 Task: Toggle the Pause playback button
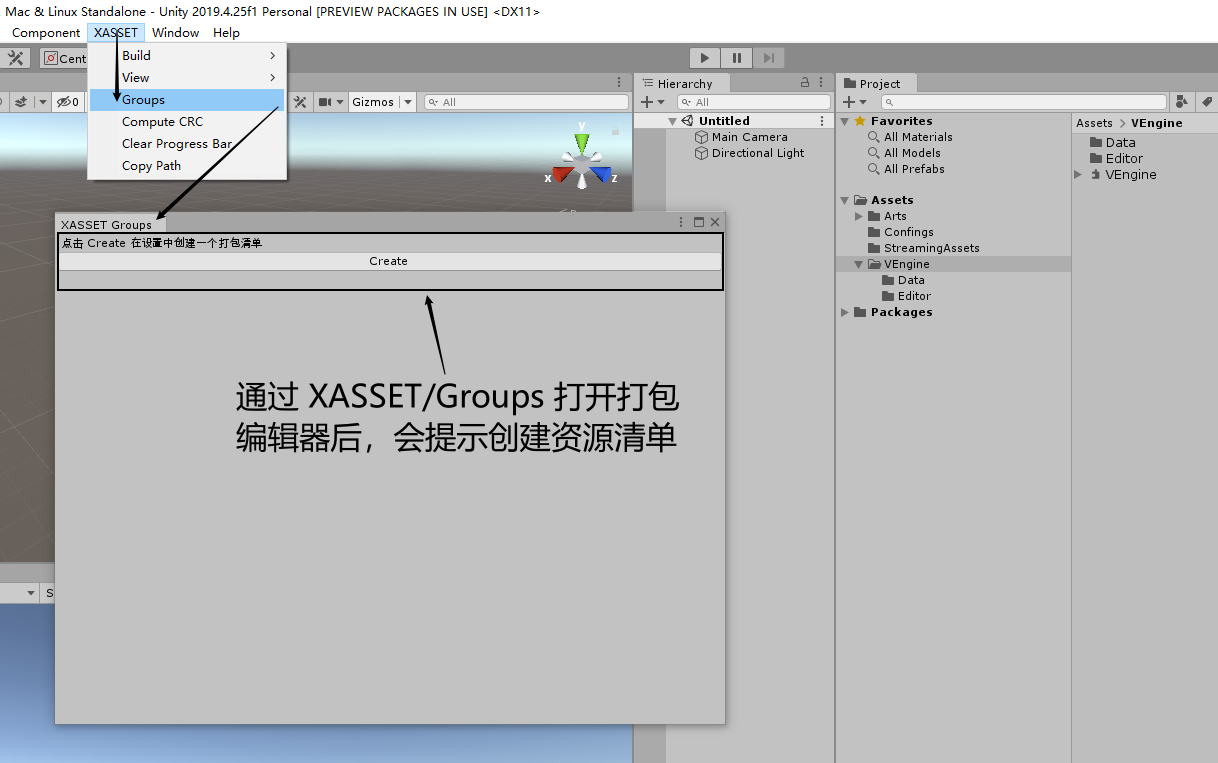click(736, 58)
